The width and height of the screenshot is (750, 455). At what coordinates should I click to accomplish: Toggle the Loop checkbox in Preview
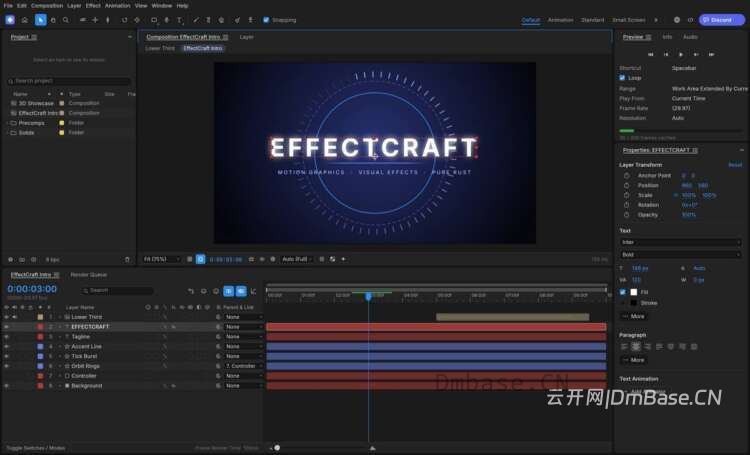coord(622,78)
